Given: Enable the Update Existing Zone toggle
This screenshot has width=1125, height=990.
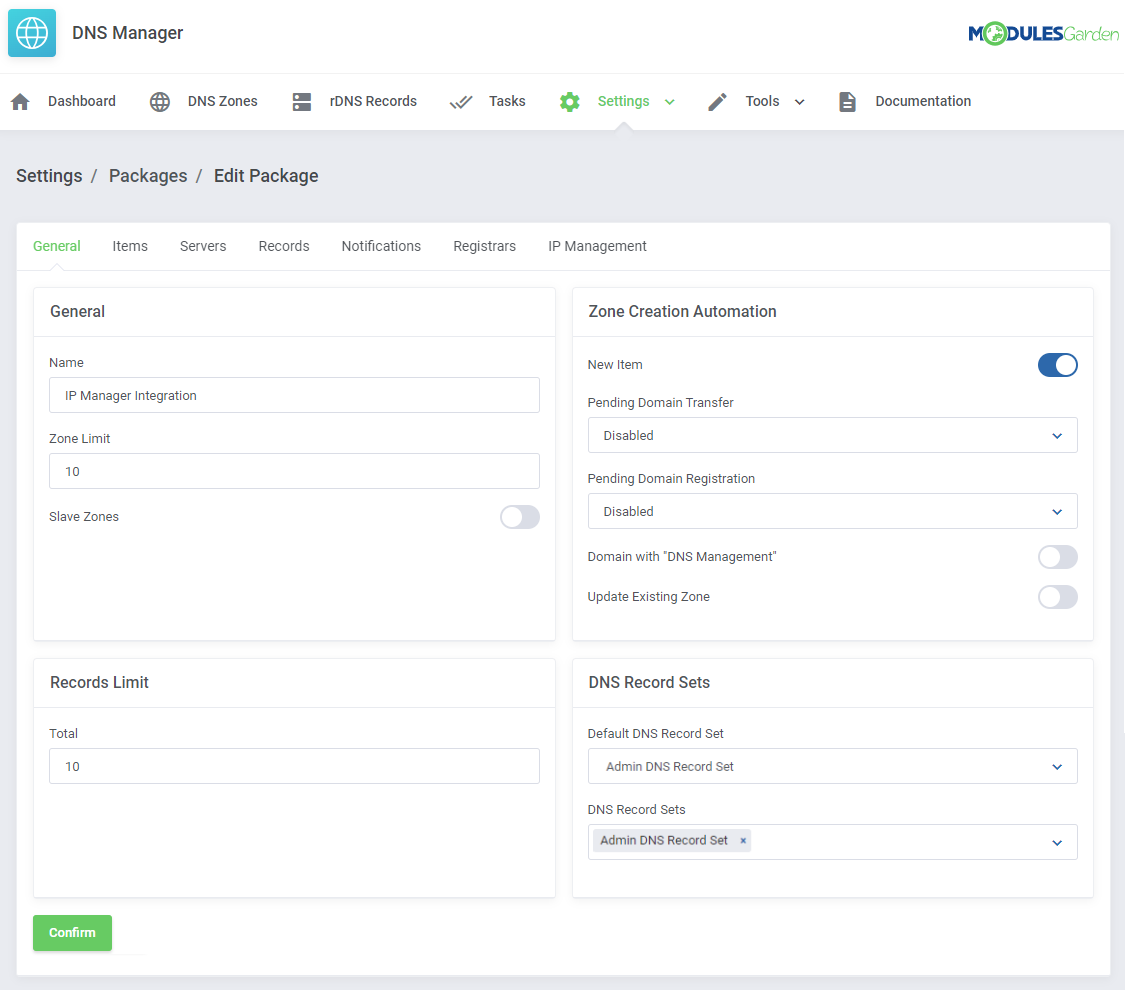Looking at the screenshot, I should pyautogui.click(x=1058, y=598).
